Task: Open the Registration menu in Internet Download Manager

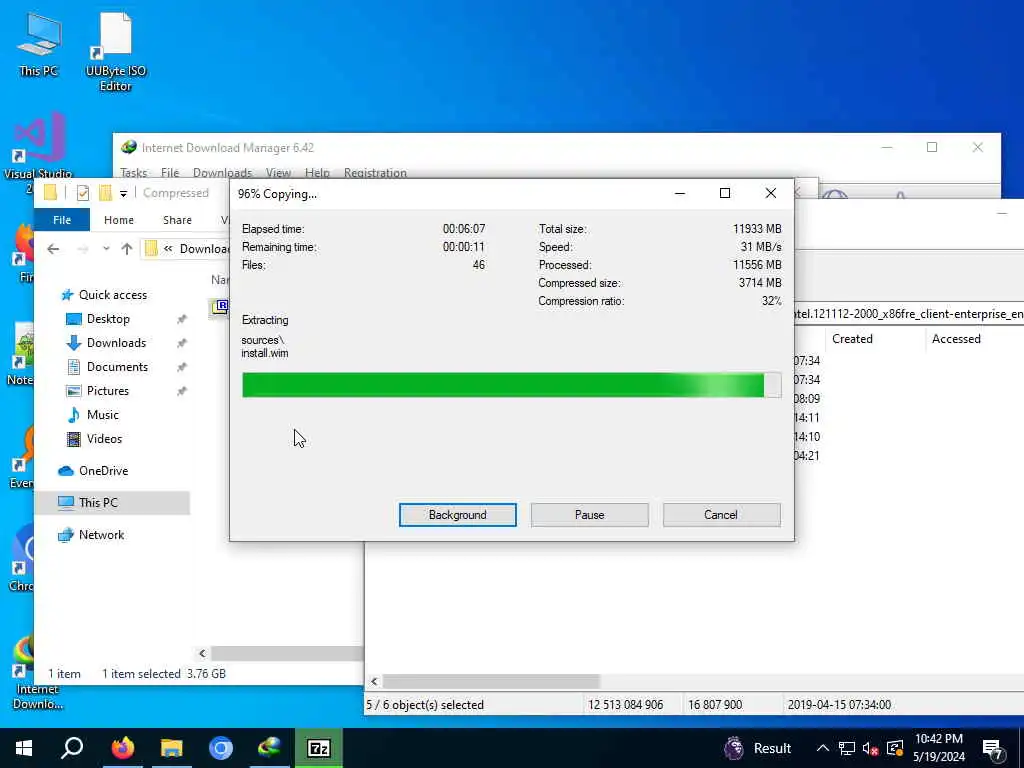Action: pos(375,172)
